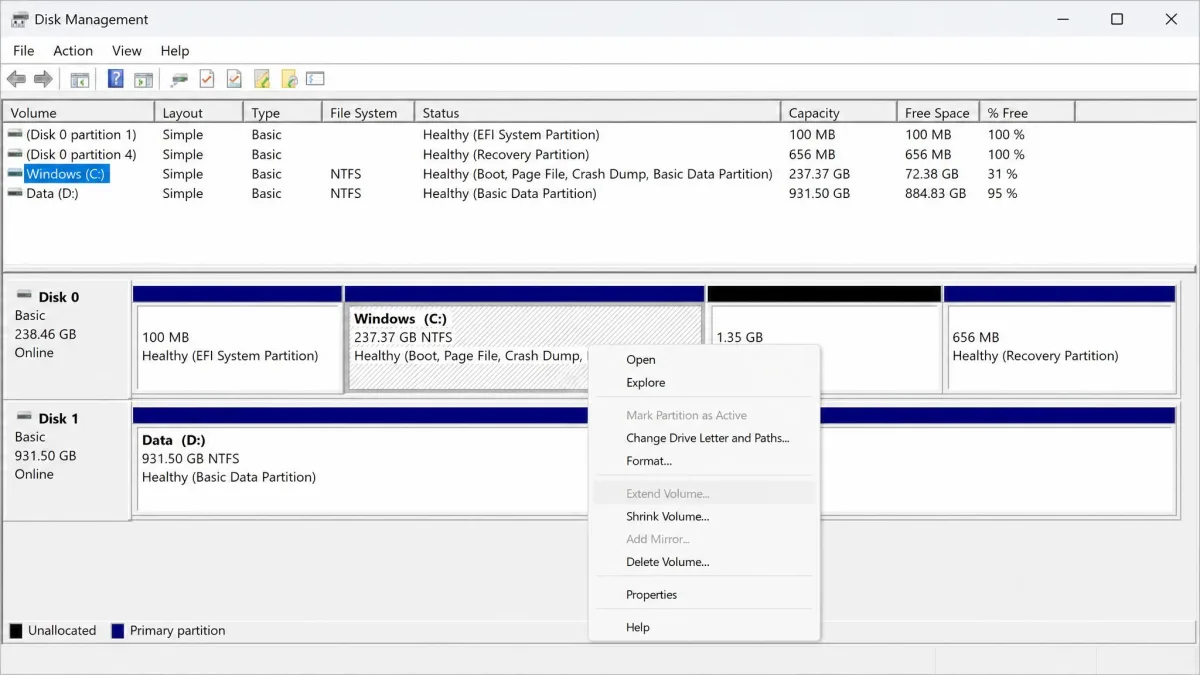Click the drive icon beside Data (D:)
The width and height of the screenshot is (1200, 675).
(15, 193)
